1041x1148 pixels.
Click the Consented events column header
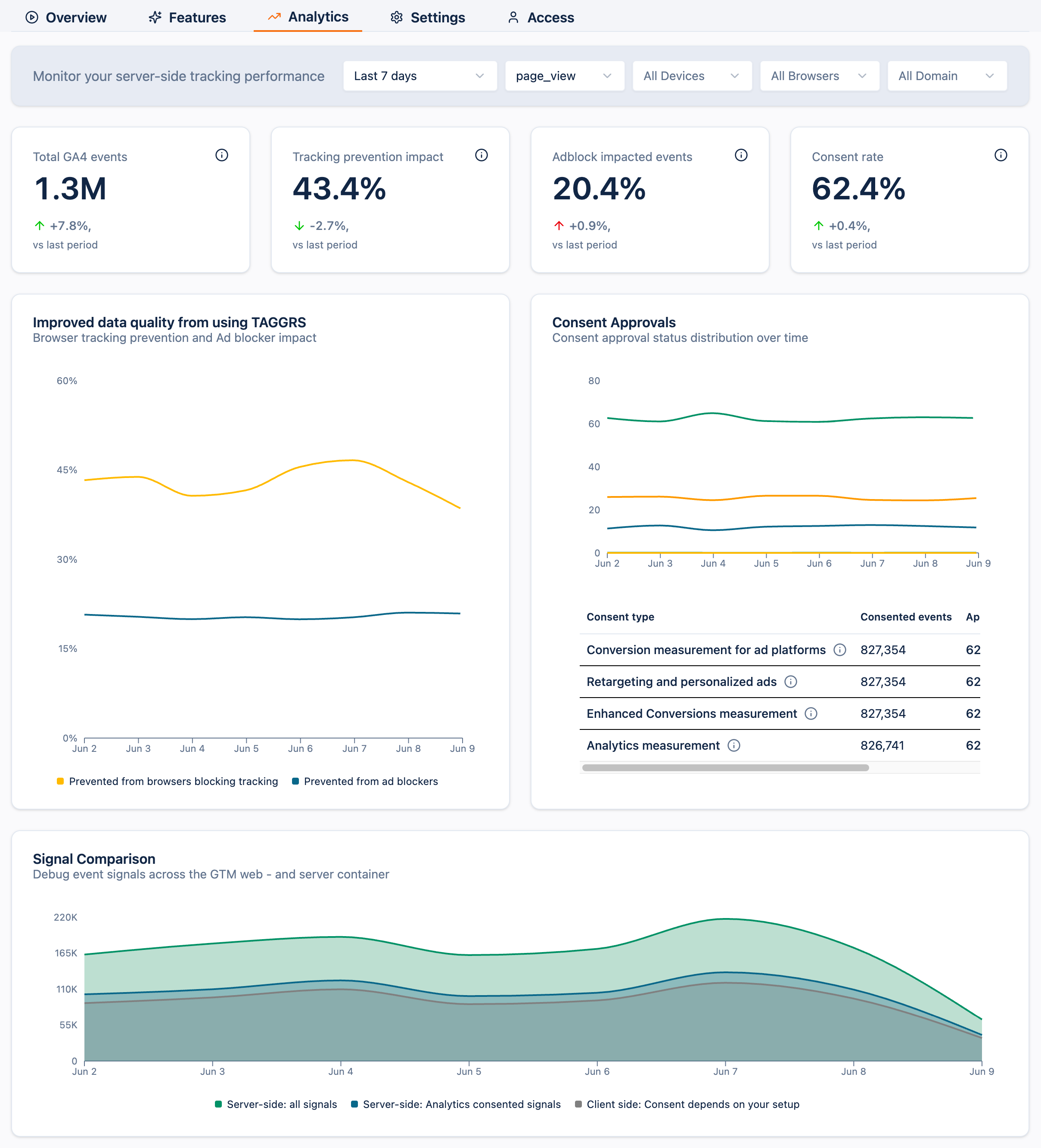(905, 617)
